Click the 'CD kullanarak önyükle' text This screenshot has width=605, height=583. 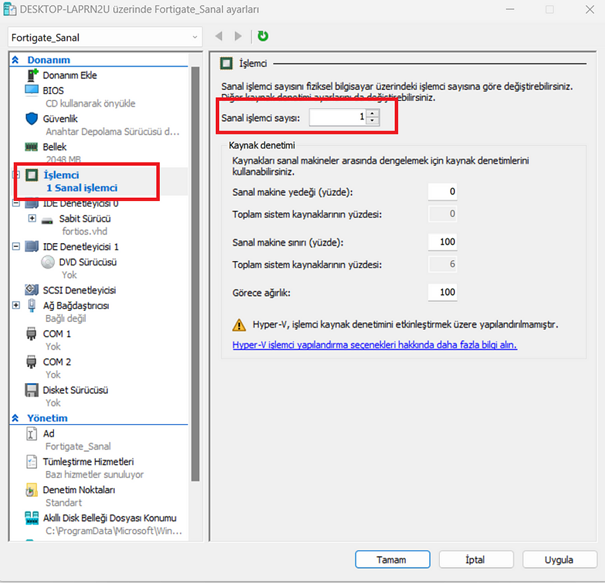point(90,103)
